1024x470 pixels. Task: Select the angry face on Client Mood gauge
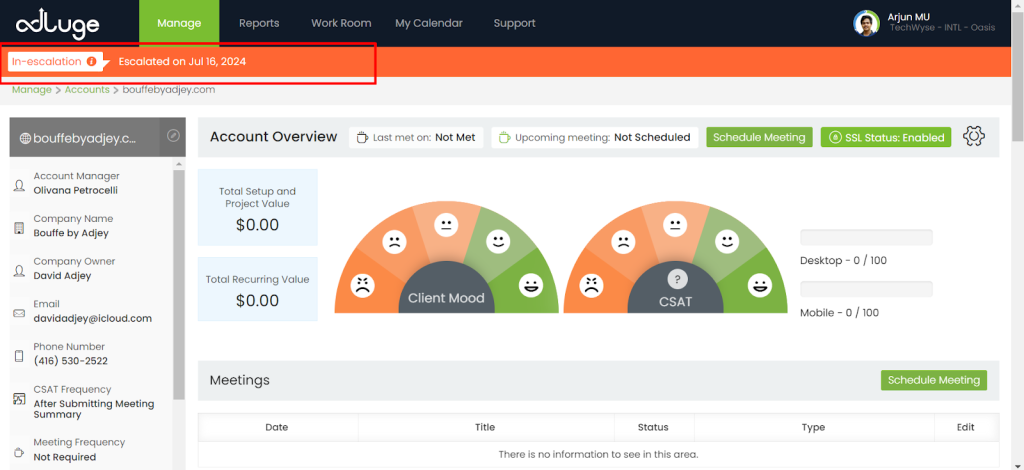(361, 287)
